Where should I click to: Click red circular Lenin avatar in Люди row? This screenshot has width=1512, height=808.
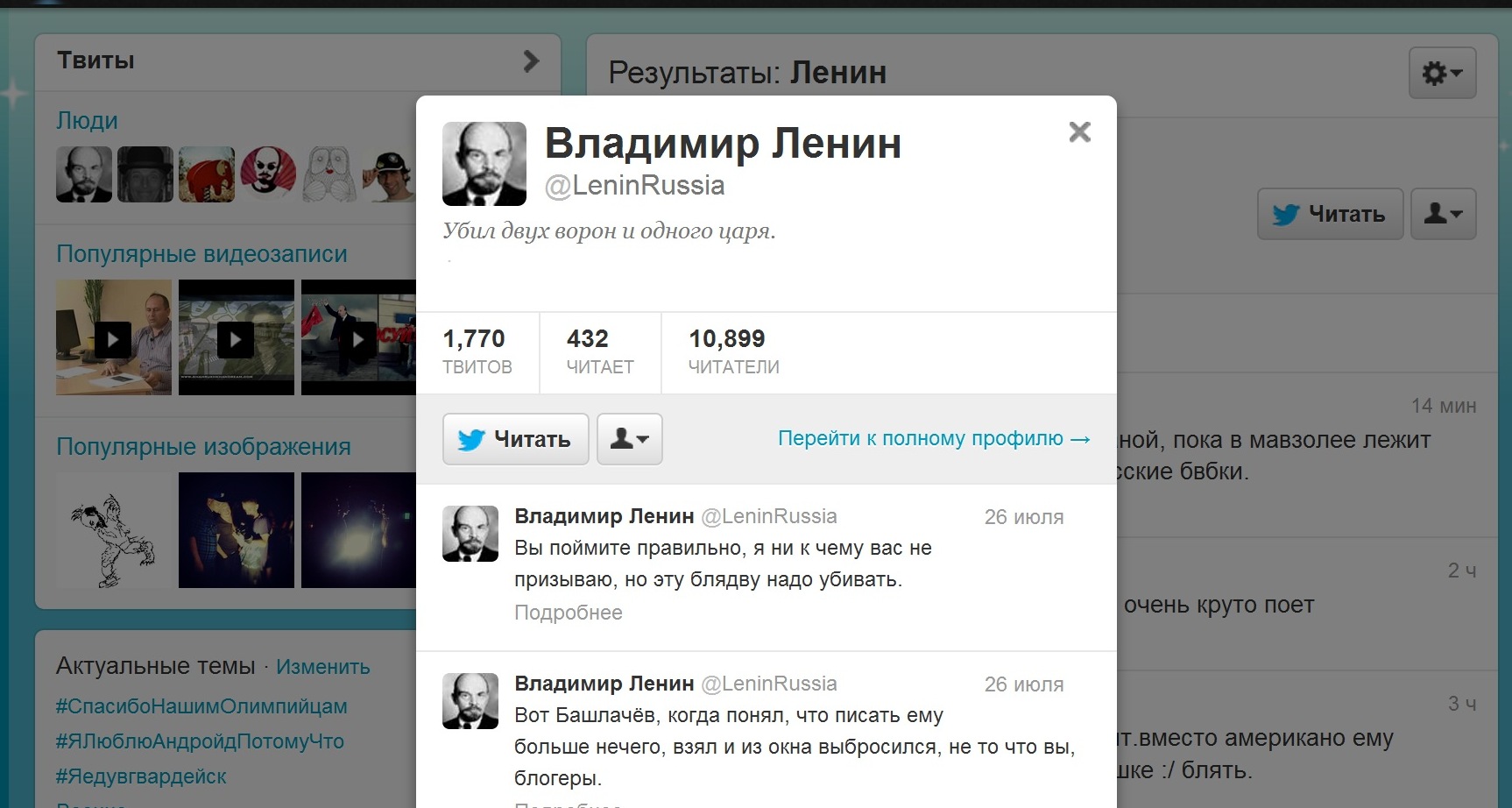pyautogui.click(x=268, y=174)
